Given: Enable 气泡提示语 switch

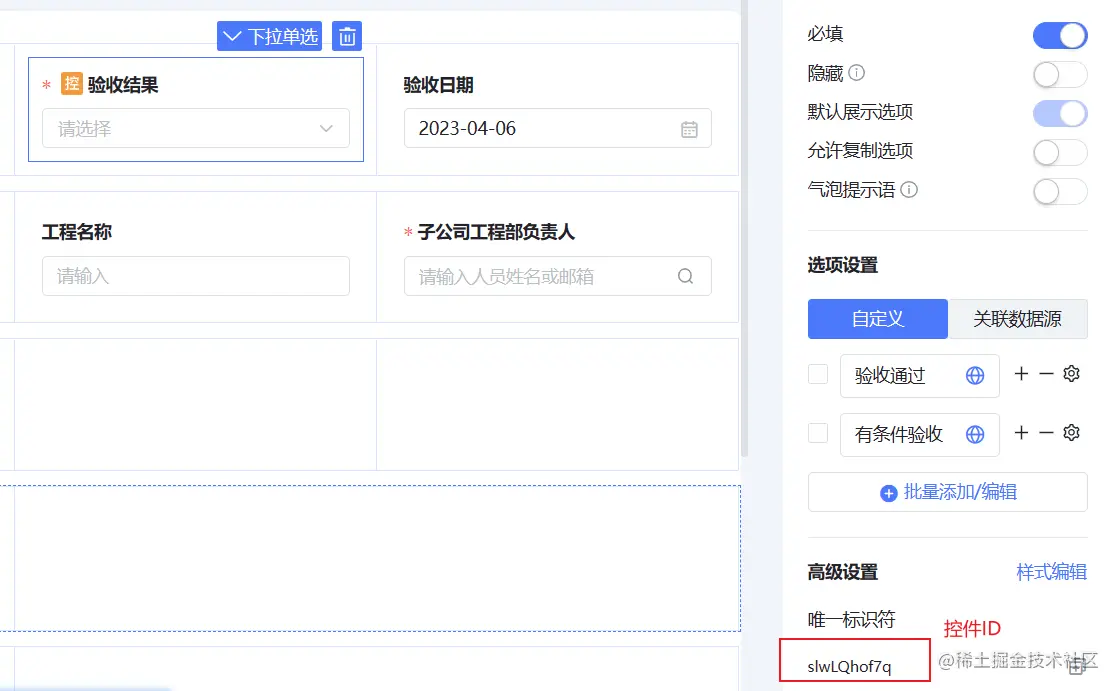Looking at the screenshot, I should (1060, 191).
